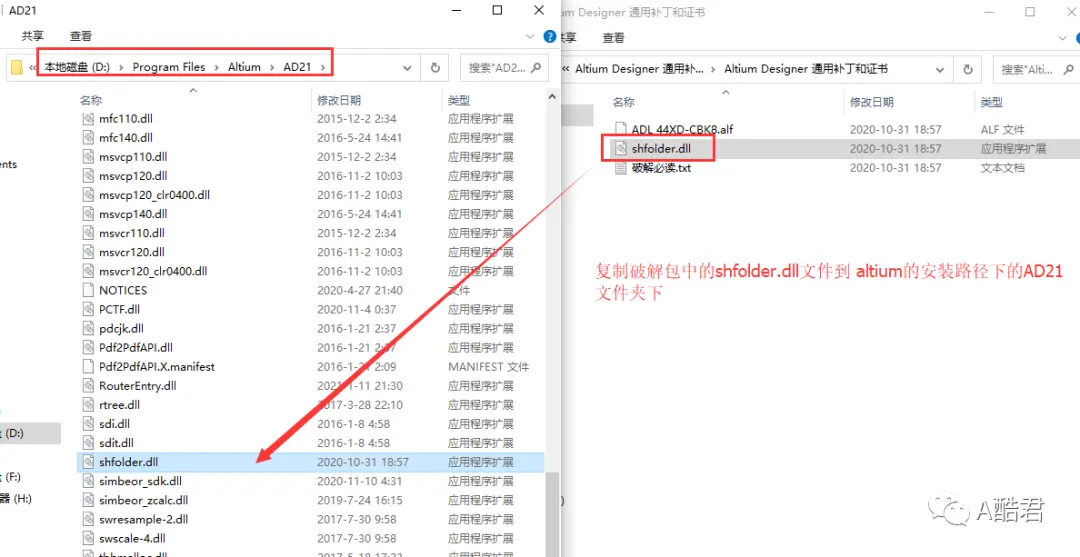Click the PCTF.dll file icon
This screenshot has width=1080, height=557.
87,309
